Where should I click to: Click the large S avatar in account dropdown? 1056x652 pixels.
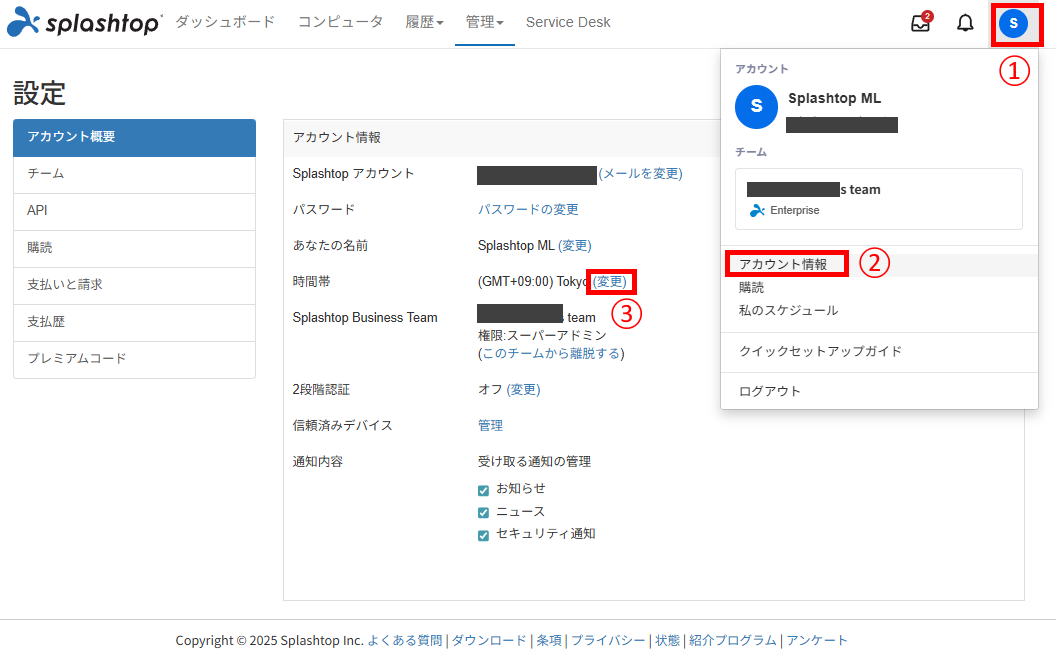[756, 107]
